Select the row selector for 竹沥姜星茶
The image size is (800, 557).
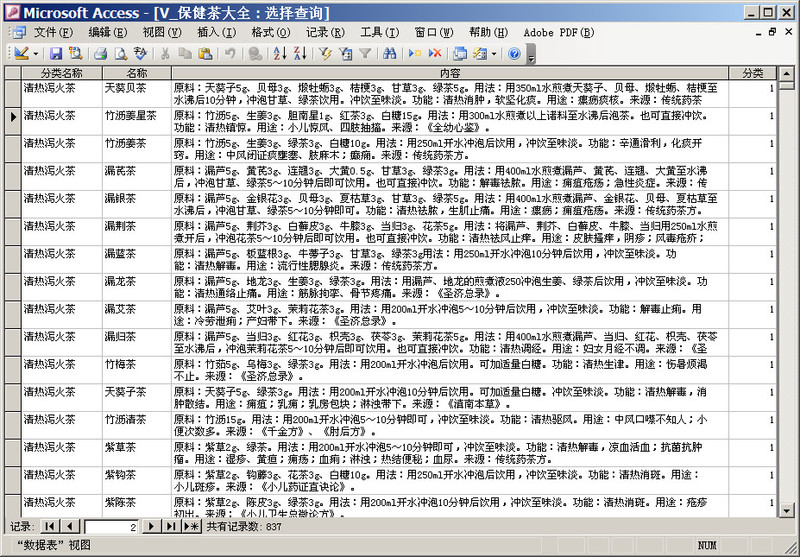(13, 121)
